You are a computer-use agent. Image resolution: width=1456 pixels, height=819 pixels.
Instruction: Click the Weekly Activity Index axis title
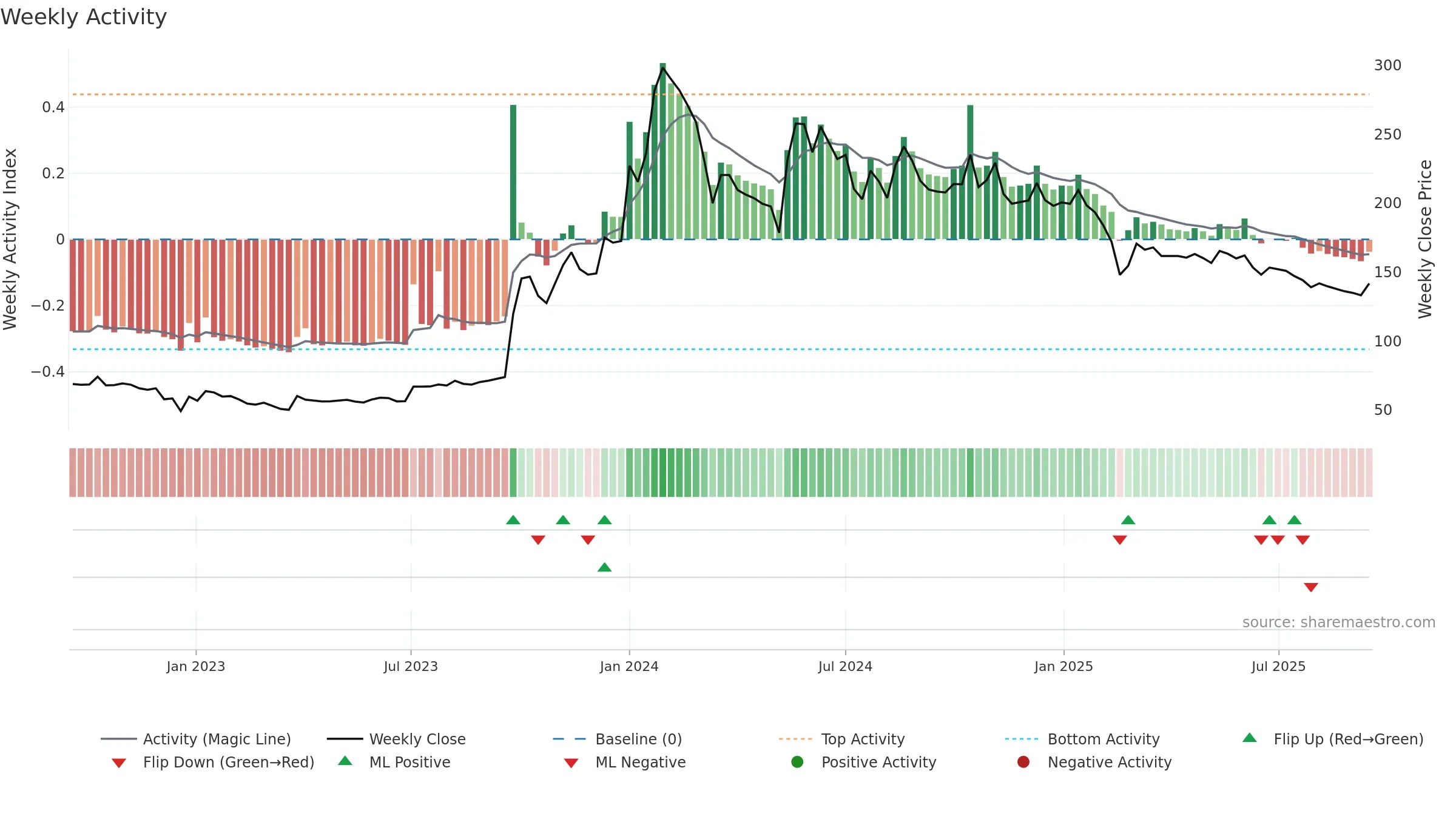[x=10, y=239]
